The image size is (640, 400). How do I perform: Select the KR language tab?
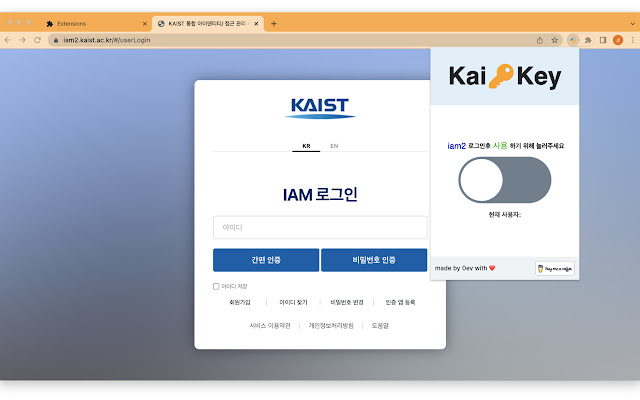coord(306,146)
